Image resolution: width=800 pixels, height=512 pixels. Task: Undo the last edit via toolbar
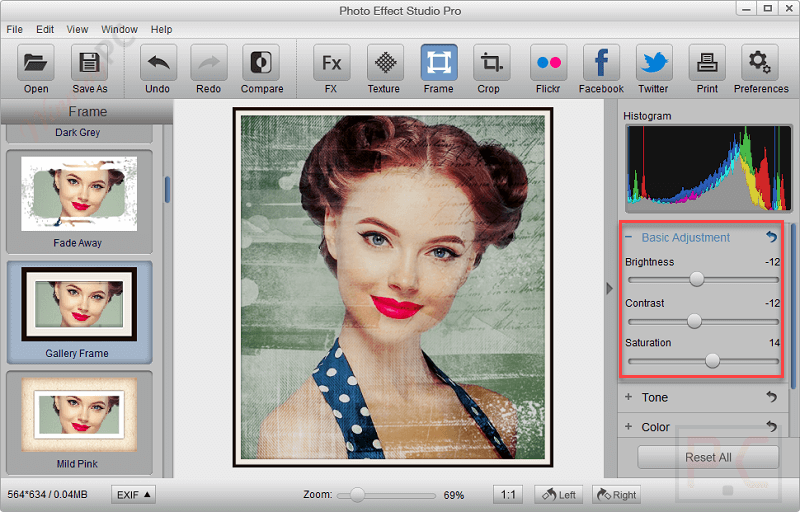tap(158, 63)
